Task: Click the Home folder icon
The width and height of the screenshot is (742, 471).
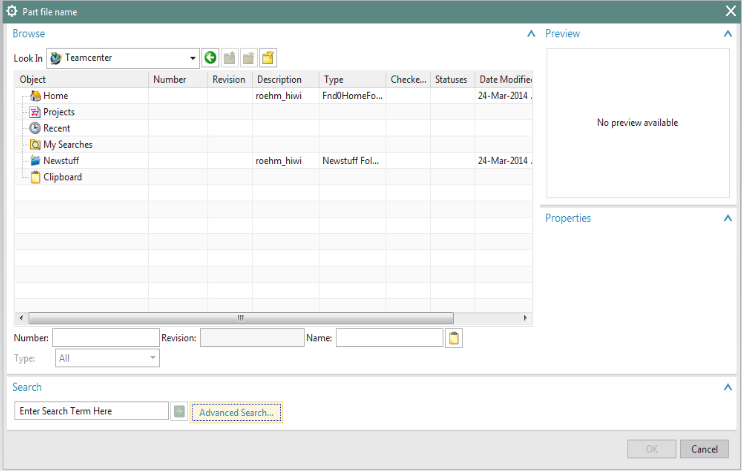Action: pyautogui.click(x=35, y=96)
